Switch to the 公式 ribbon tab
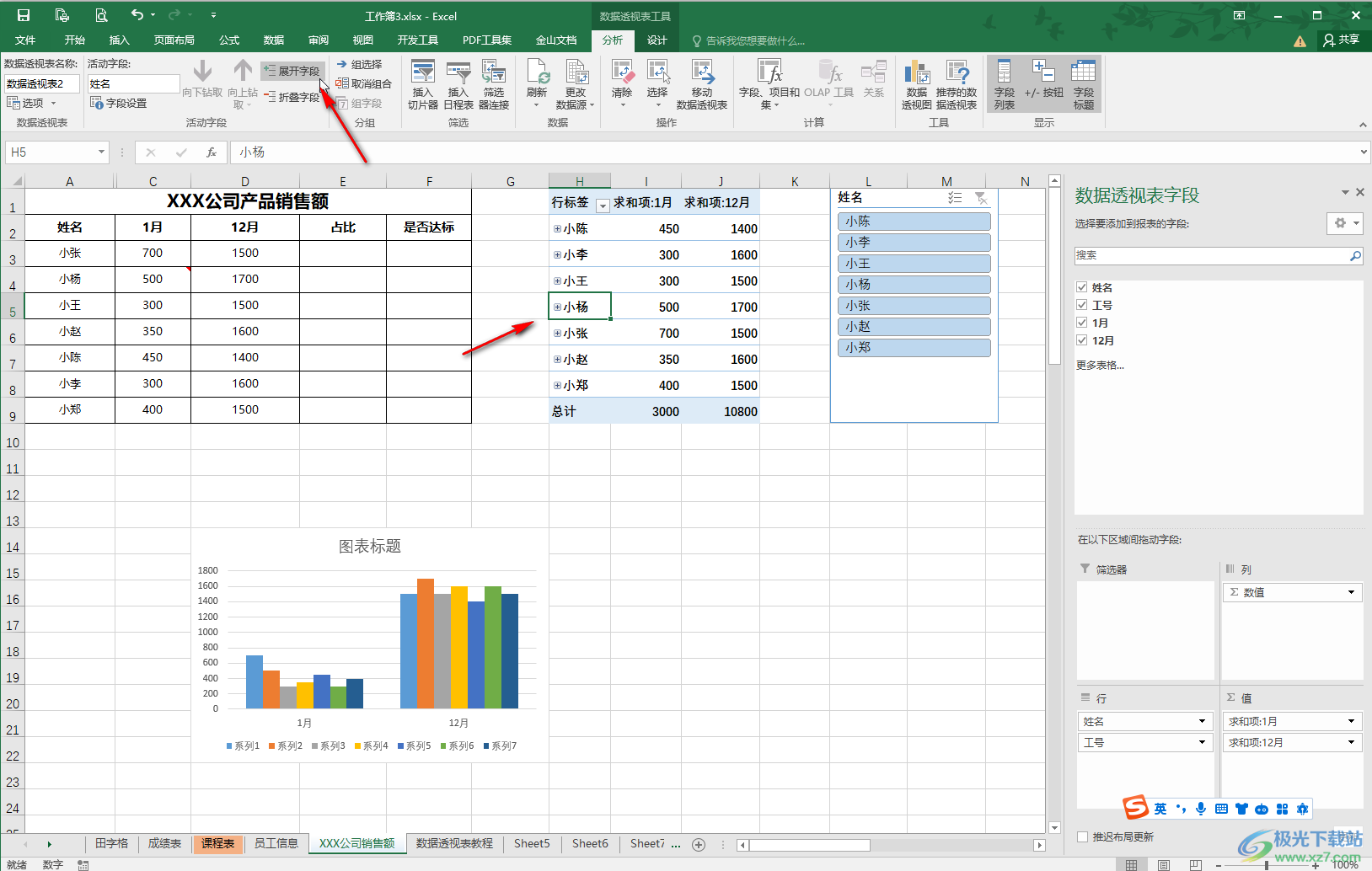 coord(229,40)
